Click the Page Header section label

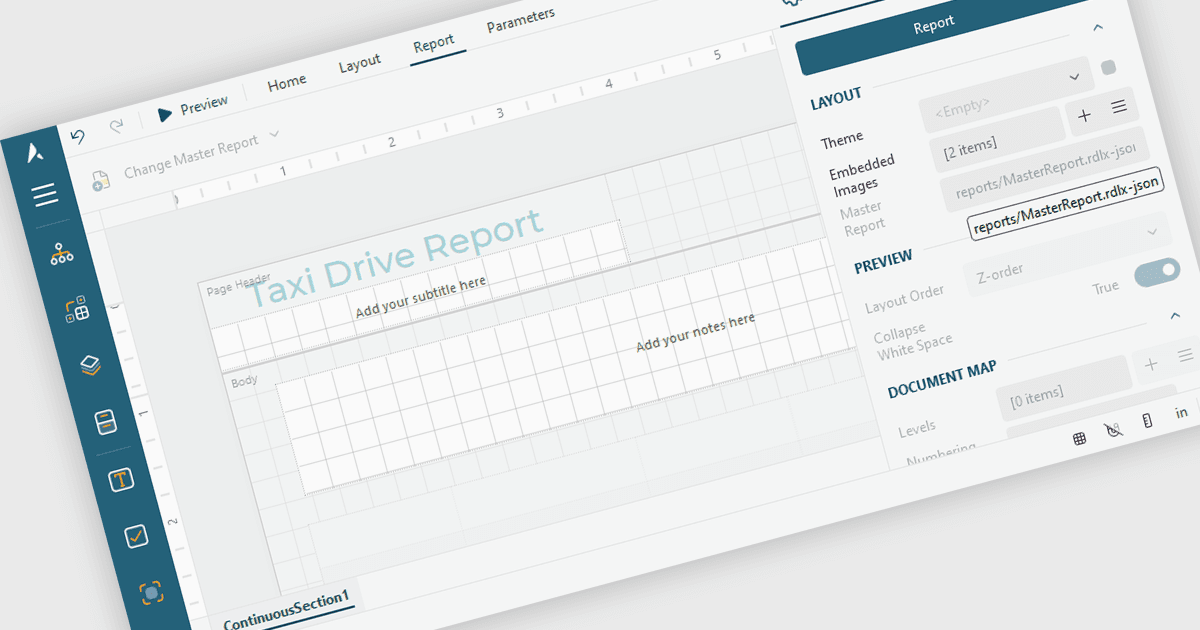(238, 286)
